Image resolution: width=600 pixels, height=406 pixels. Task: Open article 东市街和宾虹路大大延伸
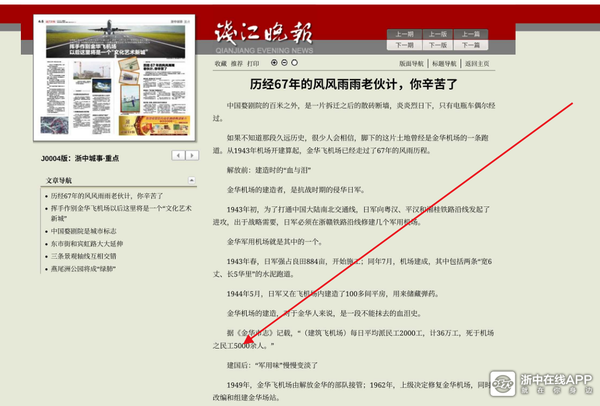87,244
